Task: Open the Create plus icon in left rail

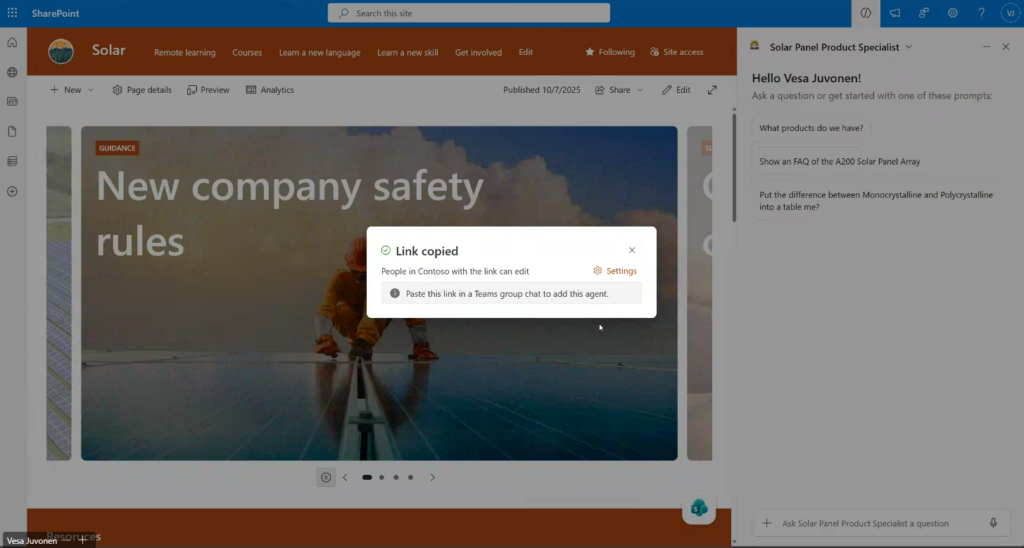Action: click(12, 191)
